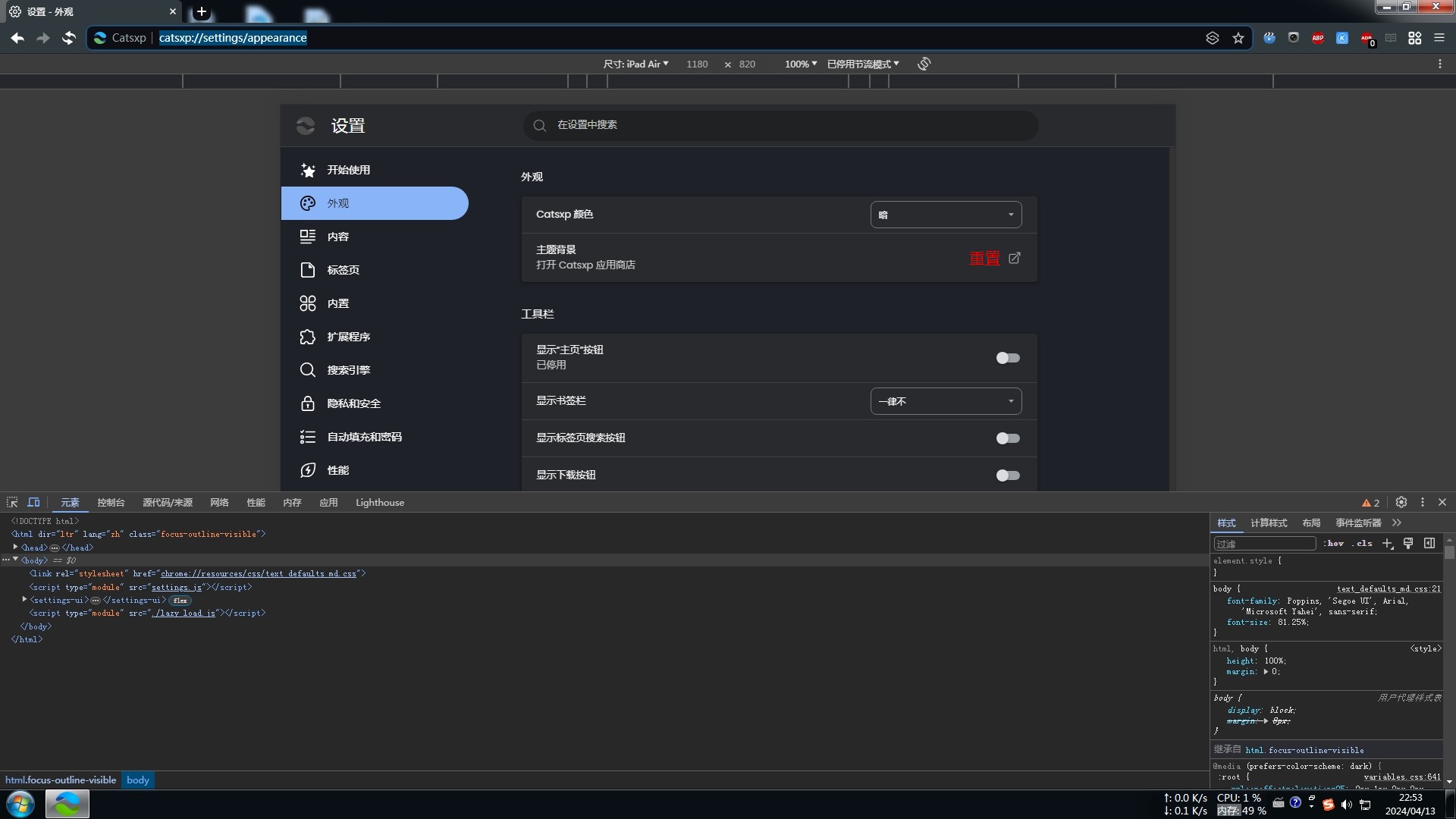
Task: Toggle the rendering emulation paintbrush icon
Action: (x=1408, y=543)
